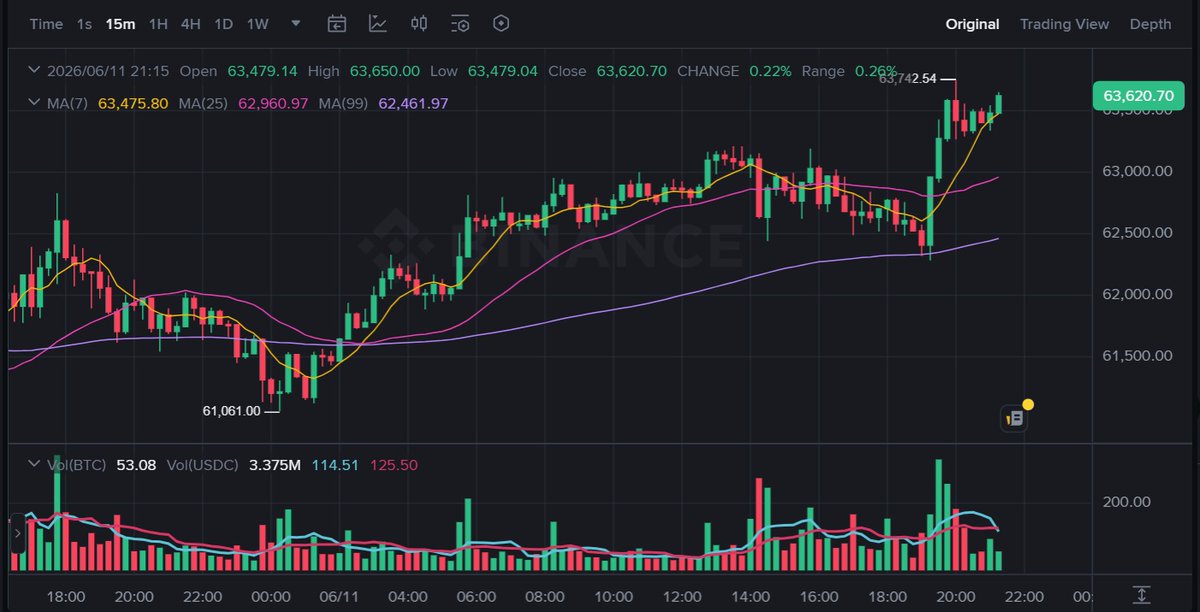Click the Open value 63,479.14
1200x612 pixels.
tap(263, 71)
